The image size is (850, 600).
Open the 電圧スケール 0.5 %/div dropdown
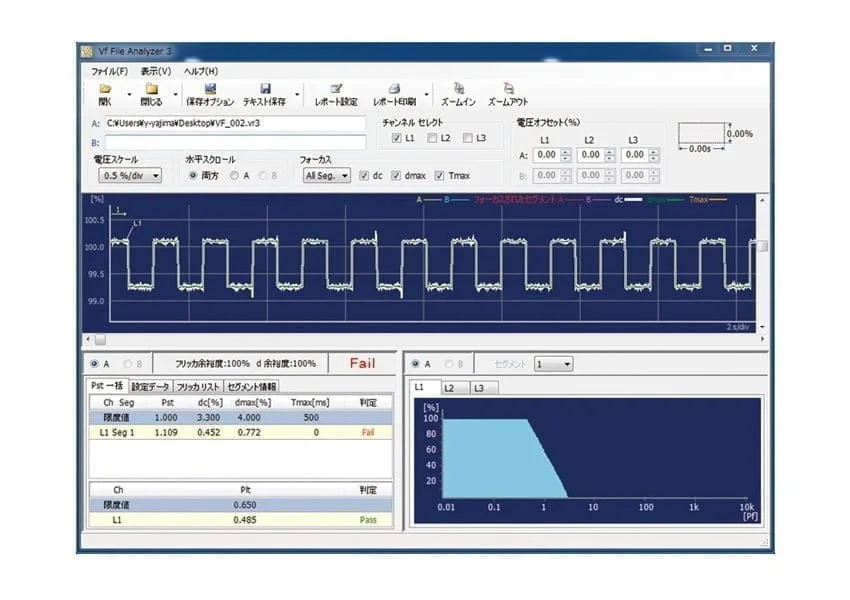click(x=130, y=176)
